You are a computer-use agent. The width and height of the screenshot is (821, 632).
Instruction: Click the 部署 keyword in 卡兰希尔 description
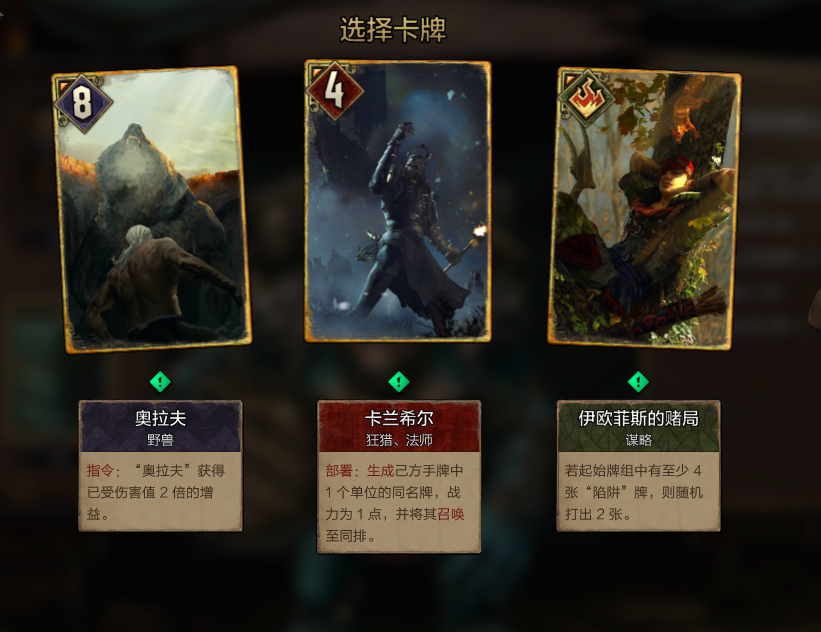tap(339, 471)
